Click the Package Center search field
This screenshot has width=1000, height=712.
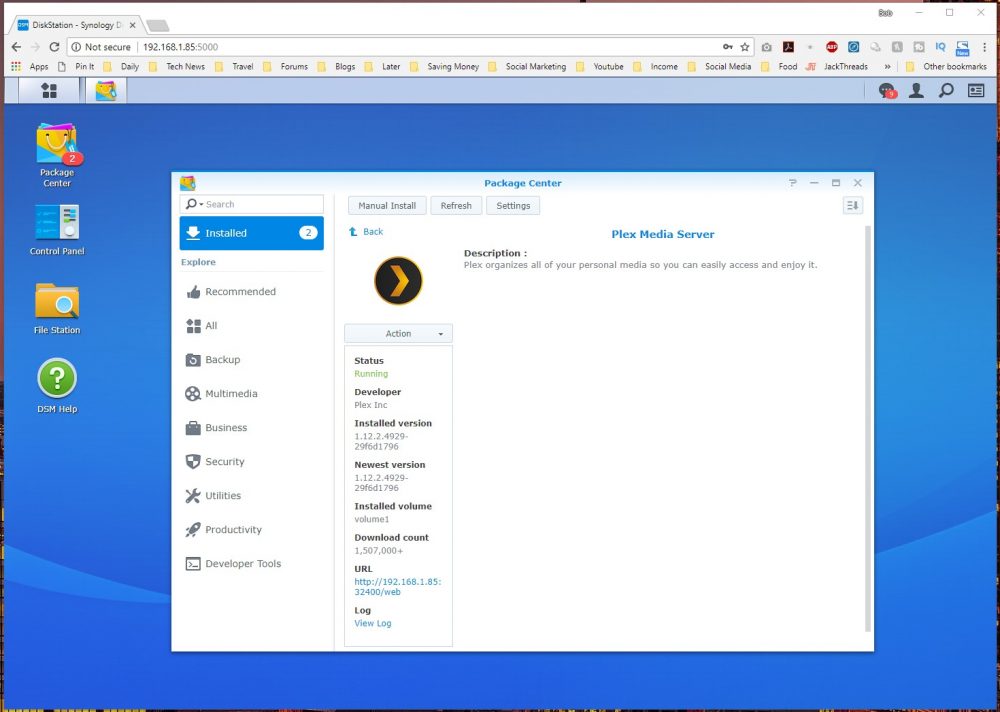coord(252,204)
